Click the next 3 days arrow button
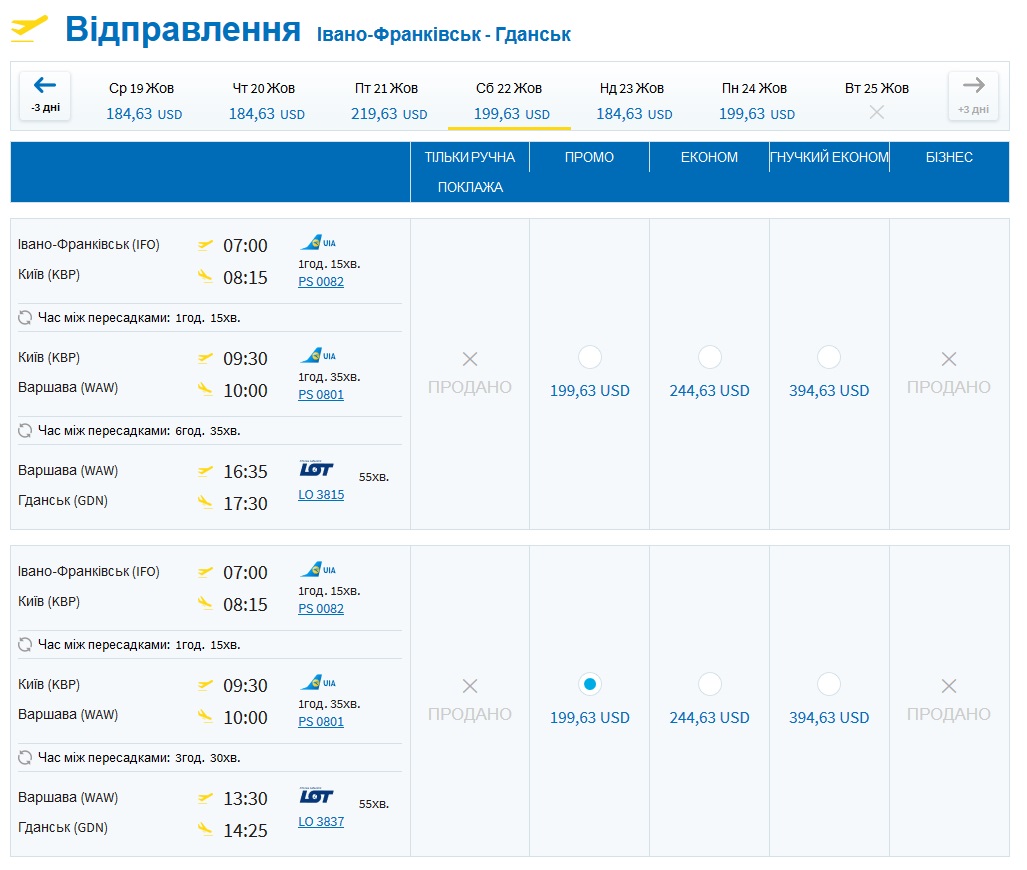This screenshot has width=1027, height=870. pyautogui.click(x=973, y=95)
